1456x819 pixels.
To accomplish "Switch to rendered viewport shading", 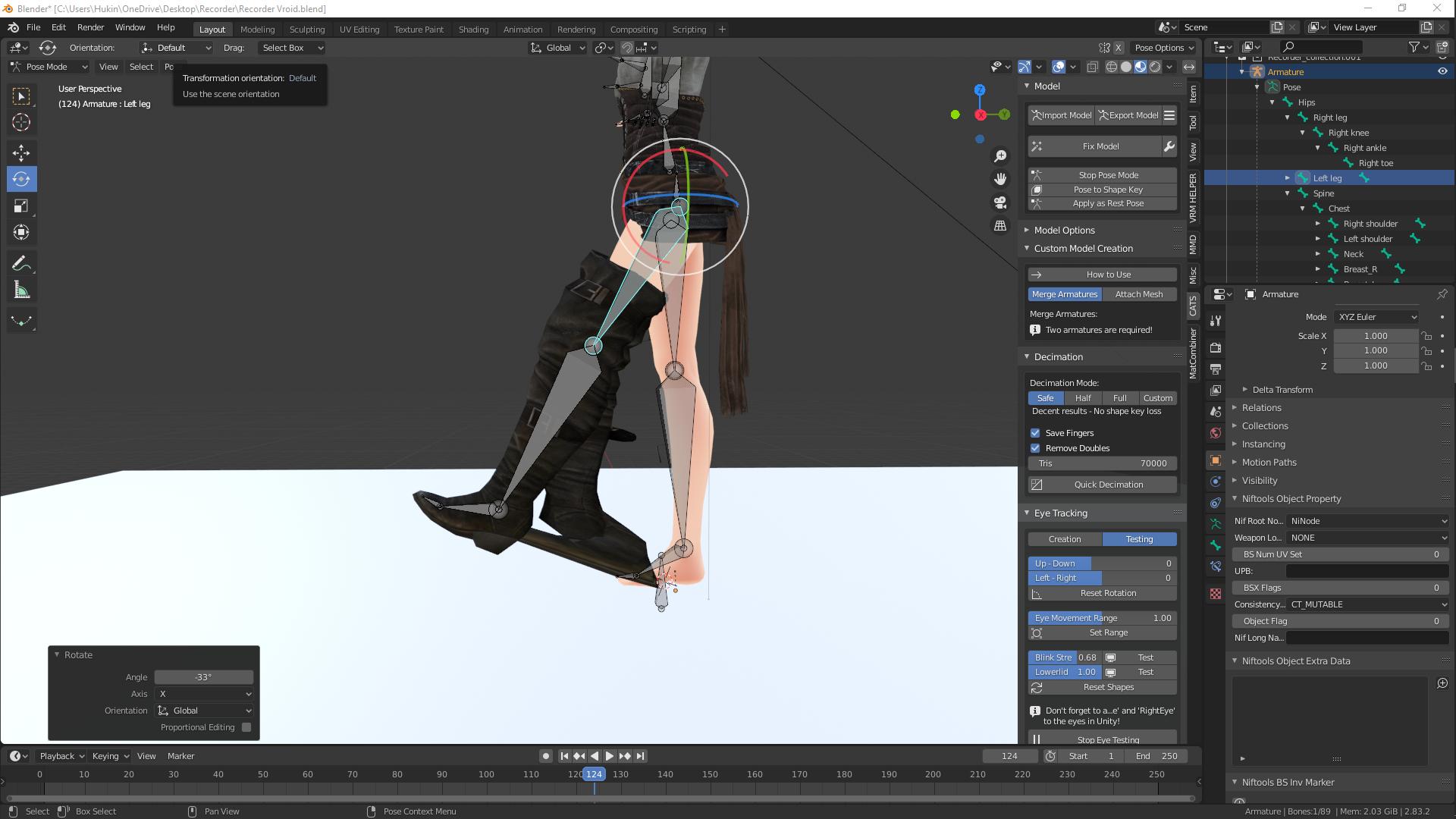I will 1155,67.
